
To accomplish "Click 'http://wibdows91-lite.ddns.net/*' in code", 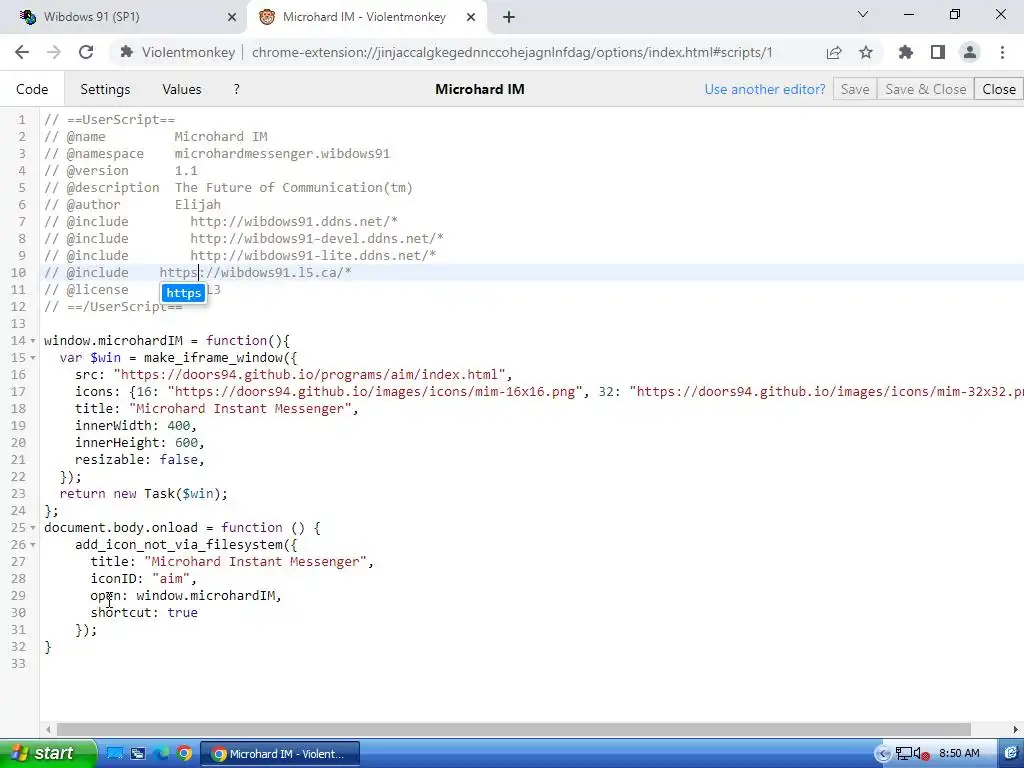I will (313, 255).
